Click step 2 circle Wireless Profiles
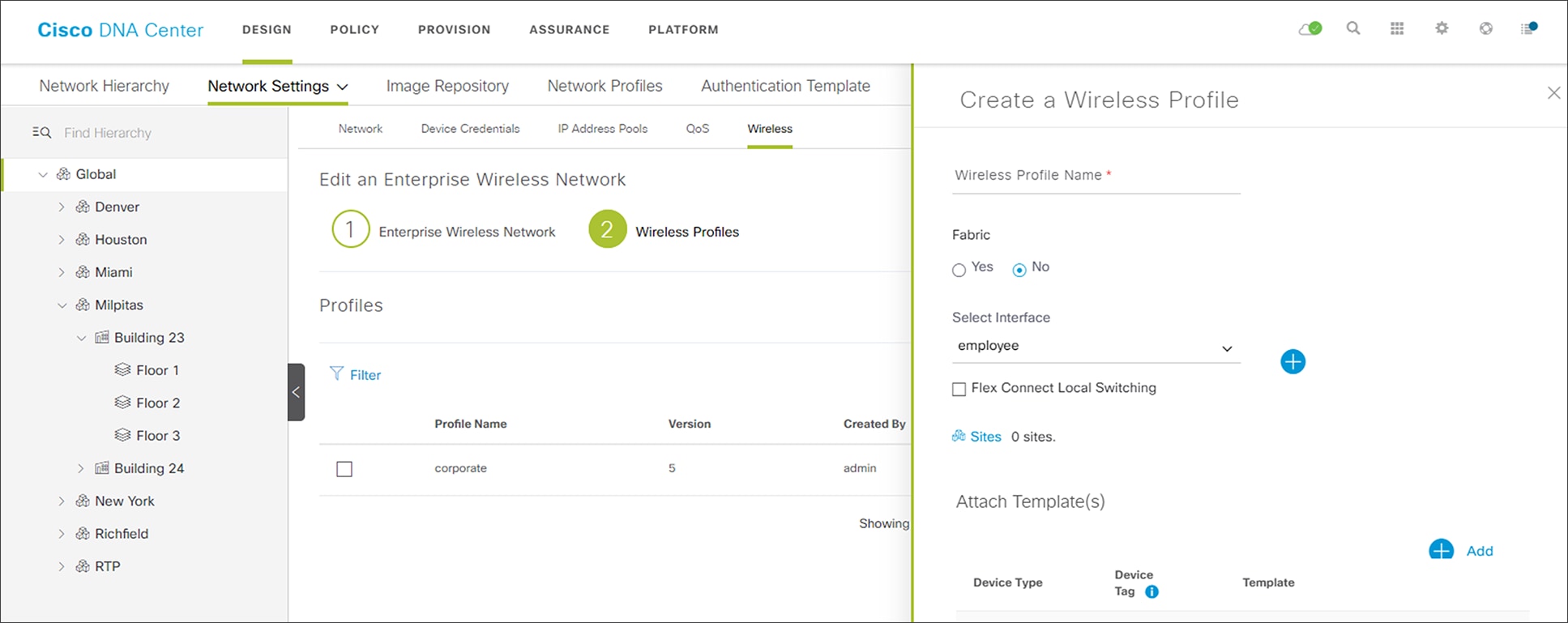The width and height of the screenshot is (1568, 623). pos(607,230)
